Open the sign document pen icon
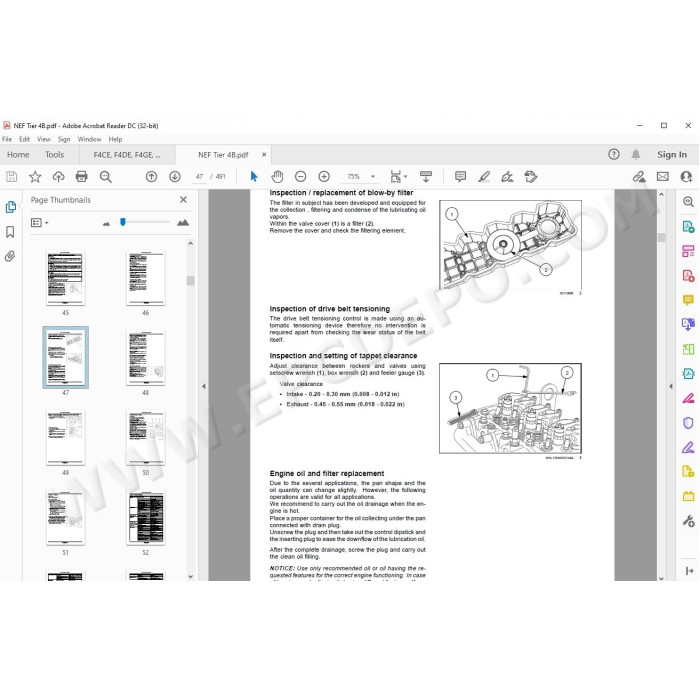 click(507, 177)
